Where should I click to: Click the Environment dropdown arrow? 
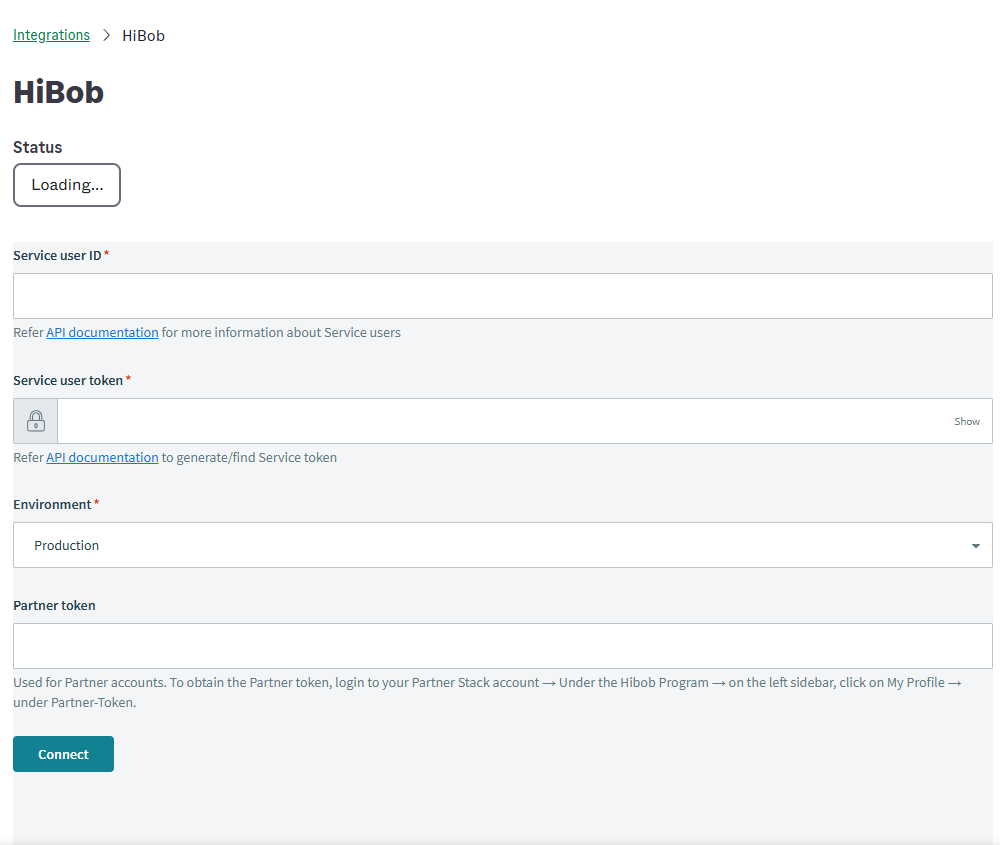[975, 546]
